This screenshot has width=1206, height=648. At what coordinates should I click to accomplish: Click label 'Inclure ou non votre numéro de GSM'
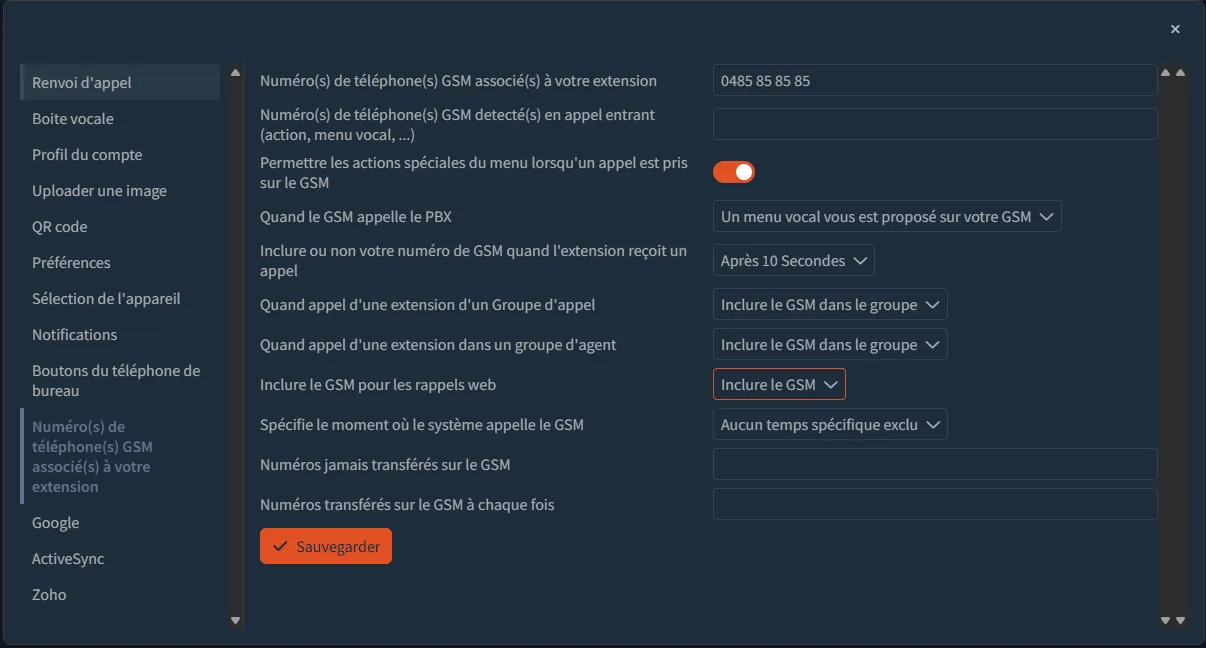474,260
